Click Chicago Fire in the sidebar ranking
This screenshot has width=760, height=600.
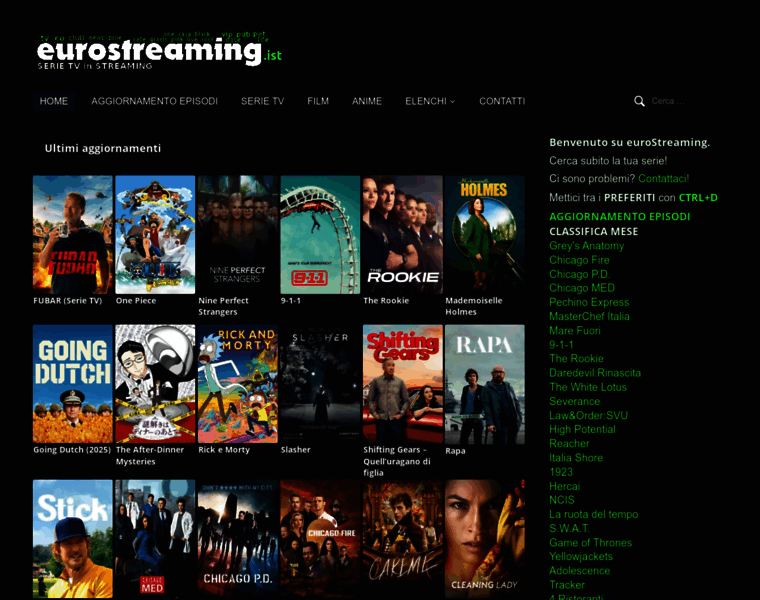tap(579, 260)
